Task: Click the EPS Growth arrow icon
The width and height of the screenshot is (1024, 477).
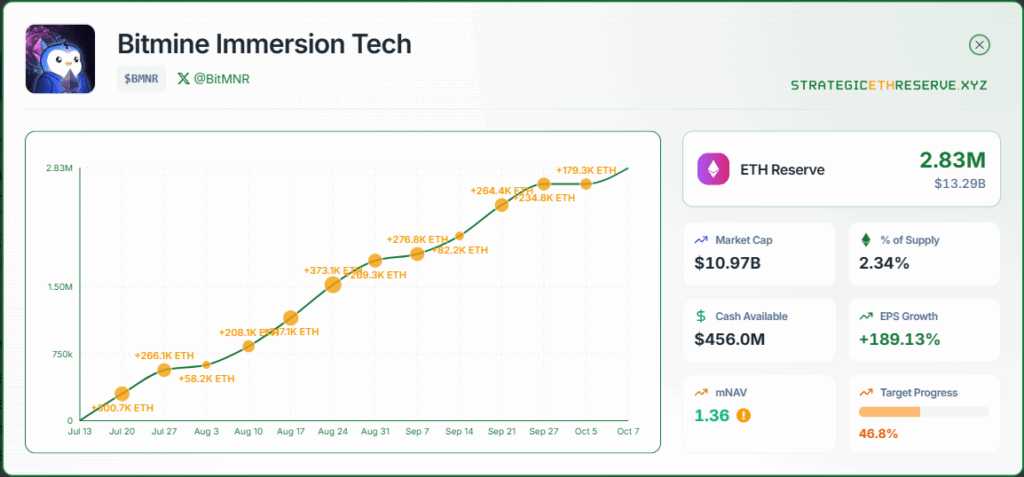Action: [866, 316]
